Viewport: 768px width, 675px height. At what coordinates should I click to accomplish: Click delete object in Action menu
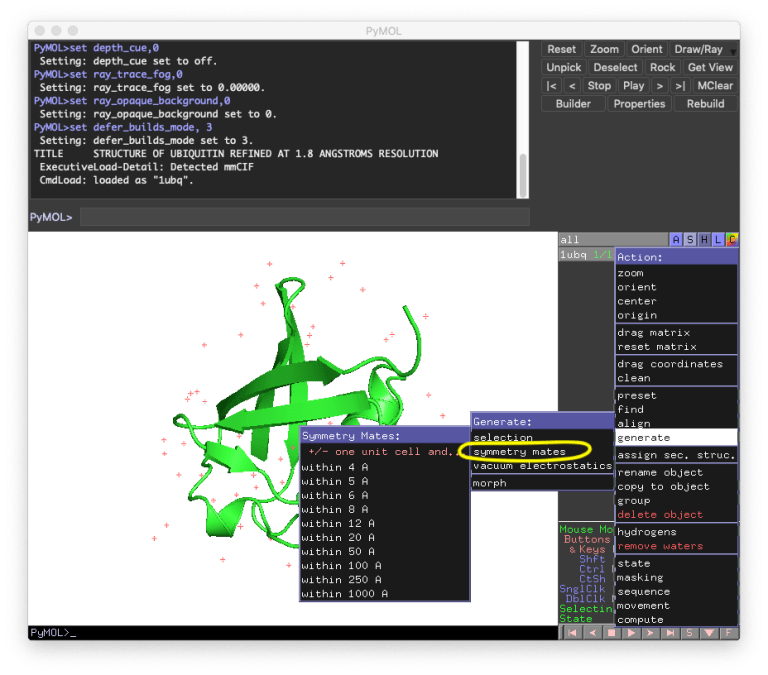[x=676, y=515]
